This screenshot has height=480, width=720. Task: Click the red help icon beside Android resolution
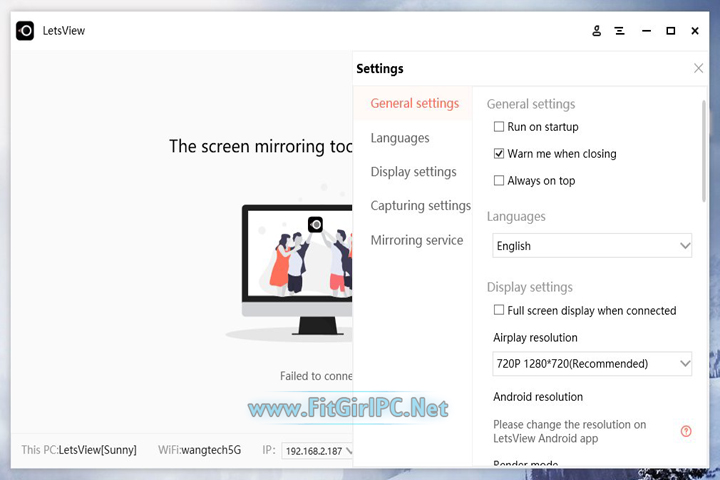tap(686, 431)
